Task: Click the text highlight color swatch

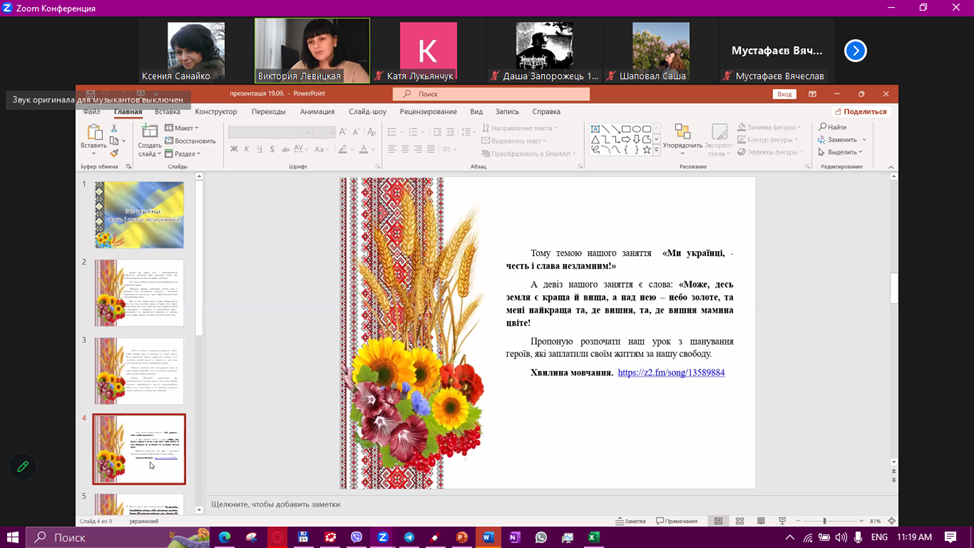Action: (342, 149)
